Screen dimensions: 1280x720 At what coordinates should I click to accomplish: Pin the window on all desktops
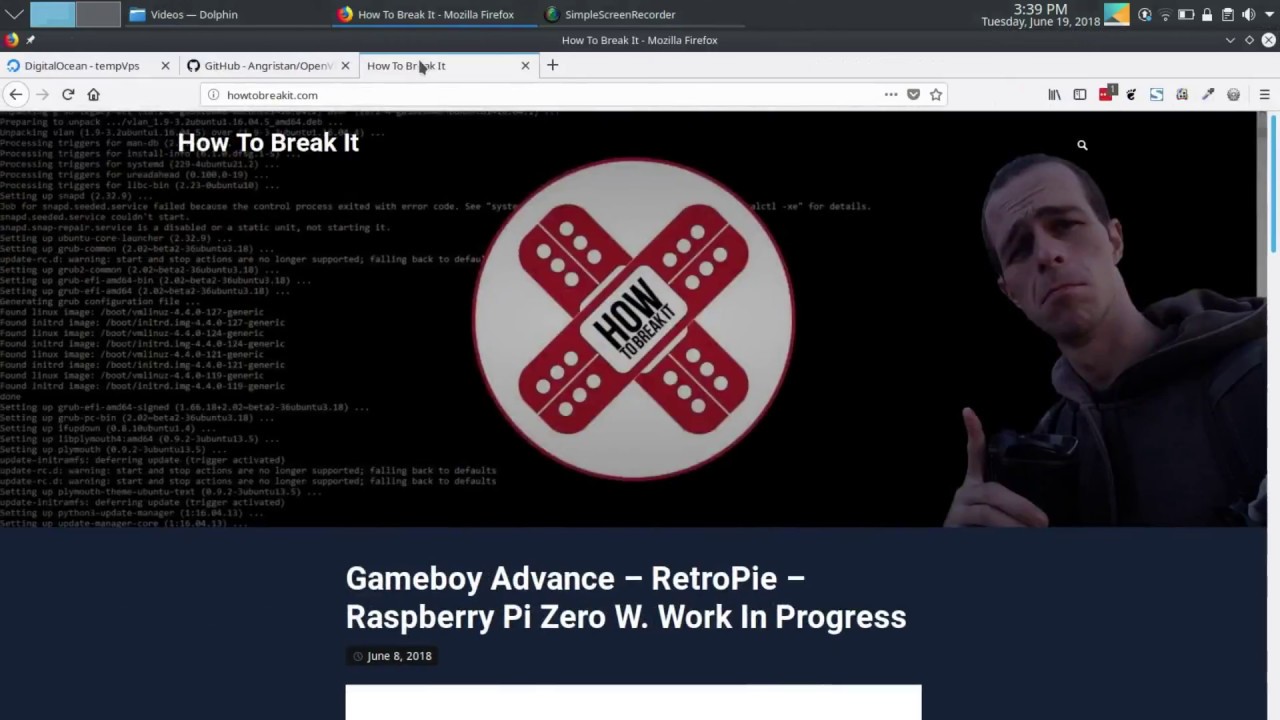point(30,40)
